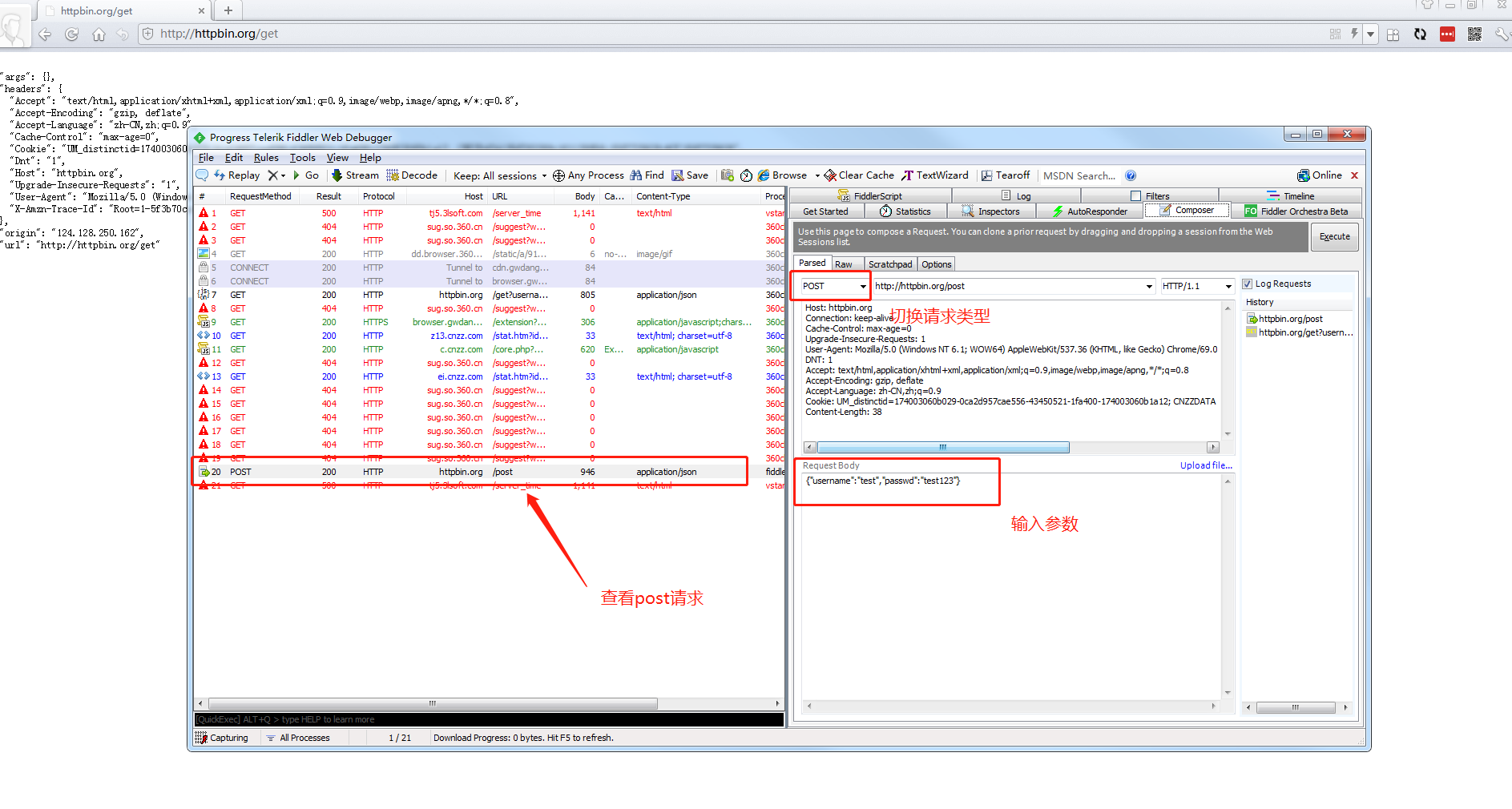
Task: Switch to the AutoResponder tab
Action: tap(1090, 211)
